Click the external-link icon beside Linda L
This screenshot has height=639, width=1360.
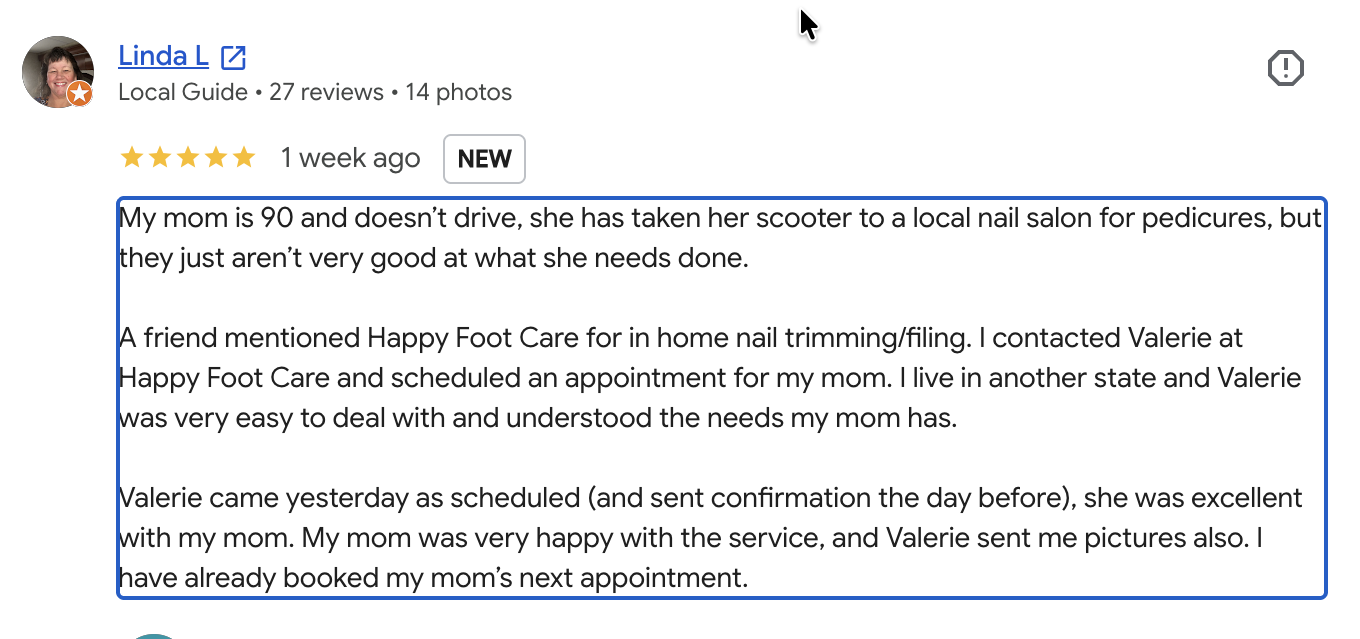[x=233, y=57]
